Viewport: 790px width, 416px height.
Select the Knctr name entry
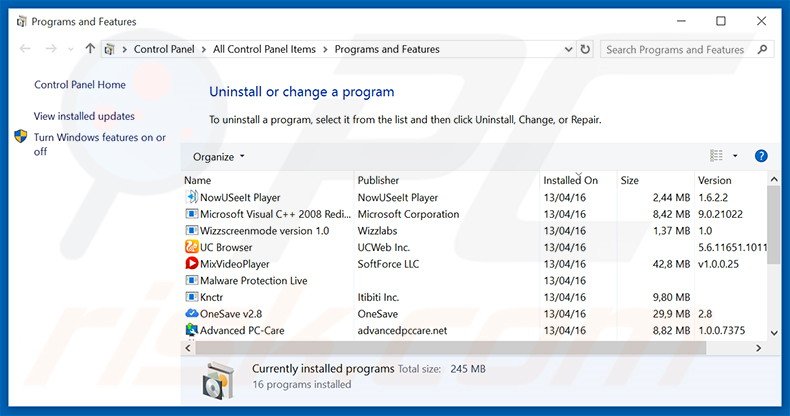pyautogui.click(x=211, y=297)
